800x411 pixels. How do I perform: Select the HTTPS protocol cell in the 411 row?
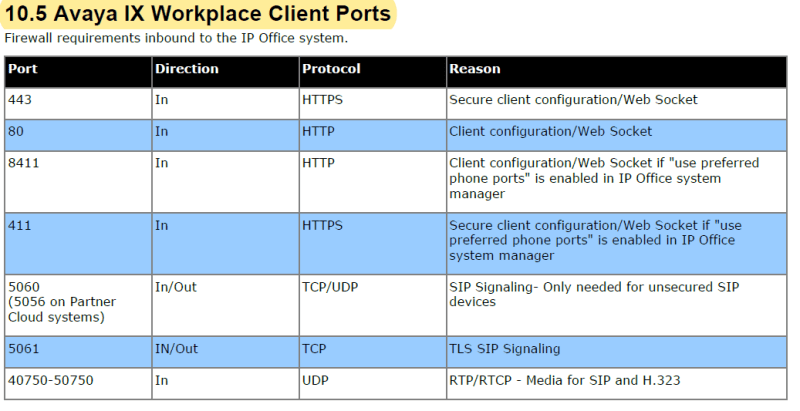(x=372, y=244)
